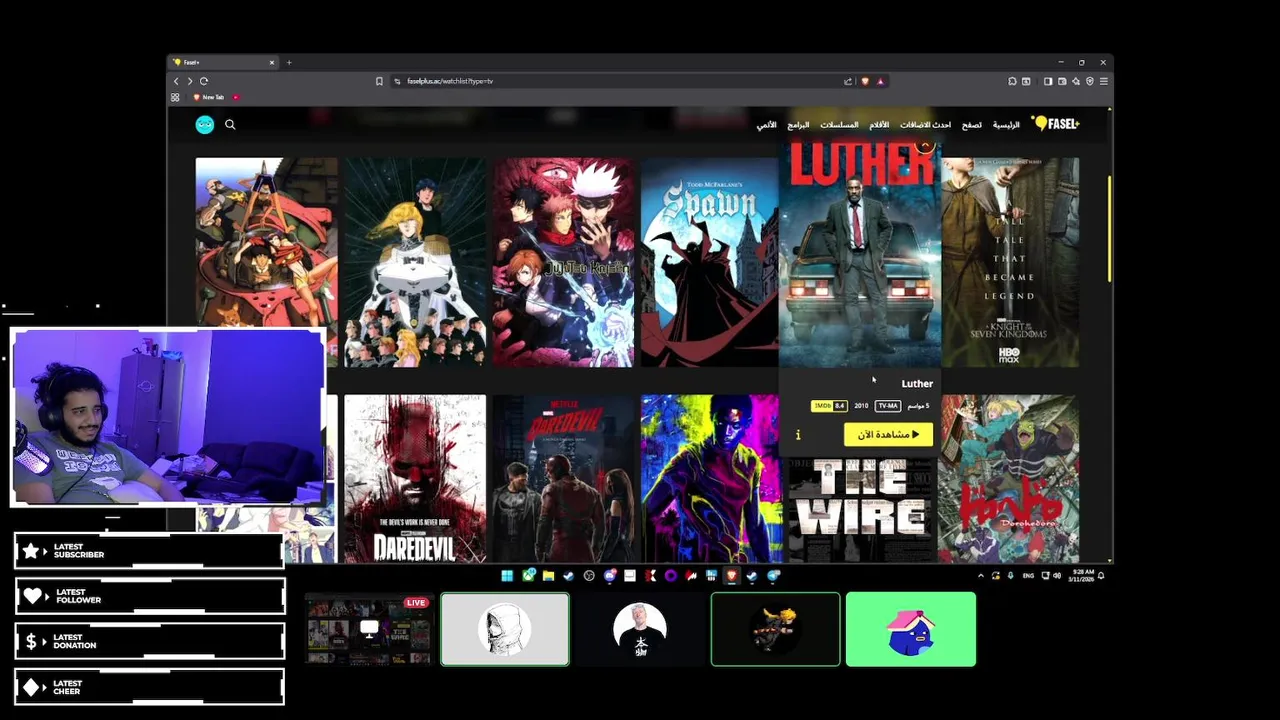
Task: Open the red mecha anime poster
Action: tap(267, 262)
